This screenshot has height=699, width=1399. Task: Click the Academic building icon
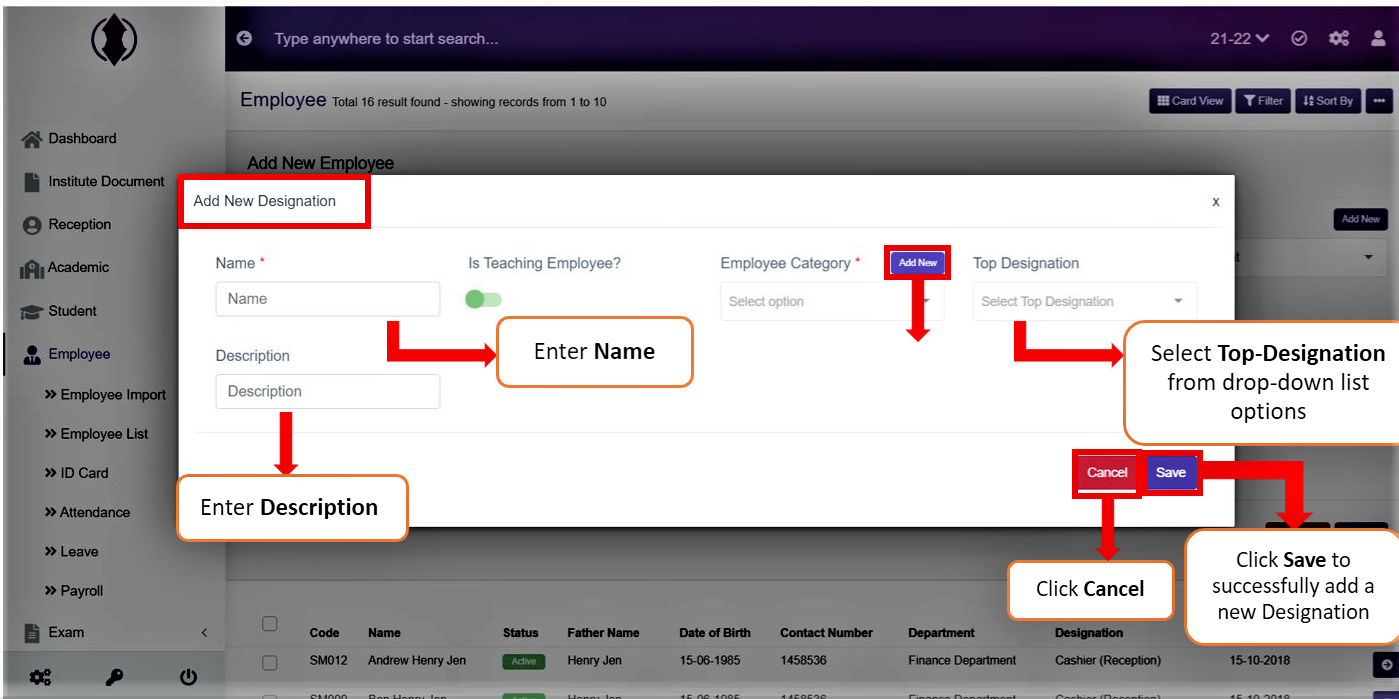pos(32,269)
